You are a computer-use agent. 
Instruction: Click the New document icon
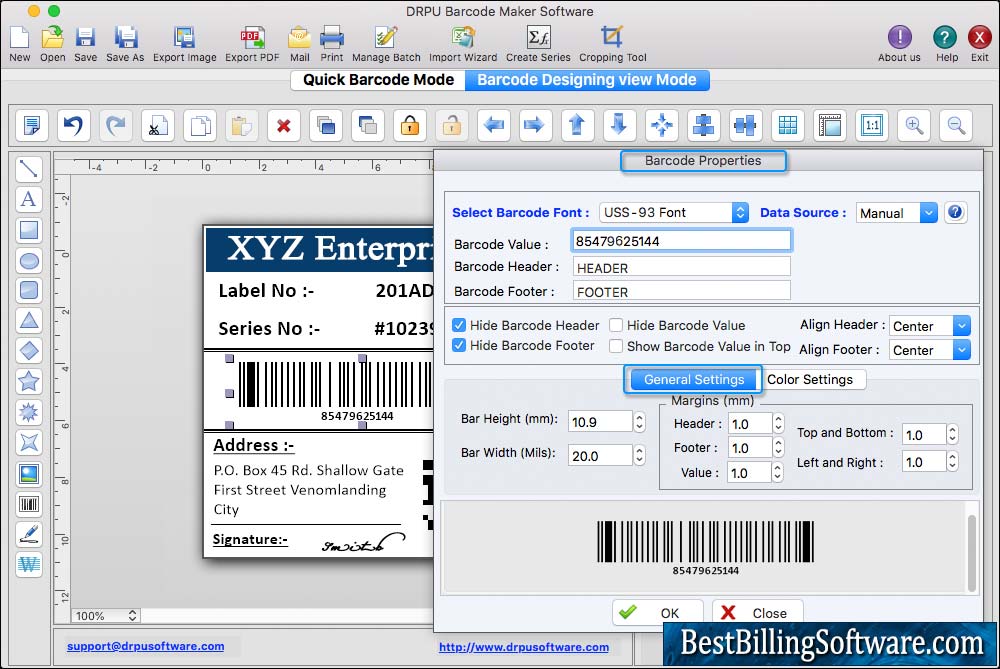[19, 38]
